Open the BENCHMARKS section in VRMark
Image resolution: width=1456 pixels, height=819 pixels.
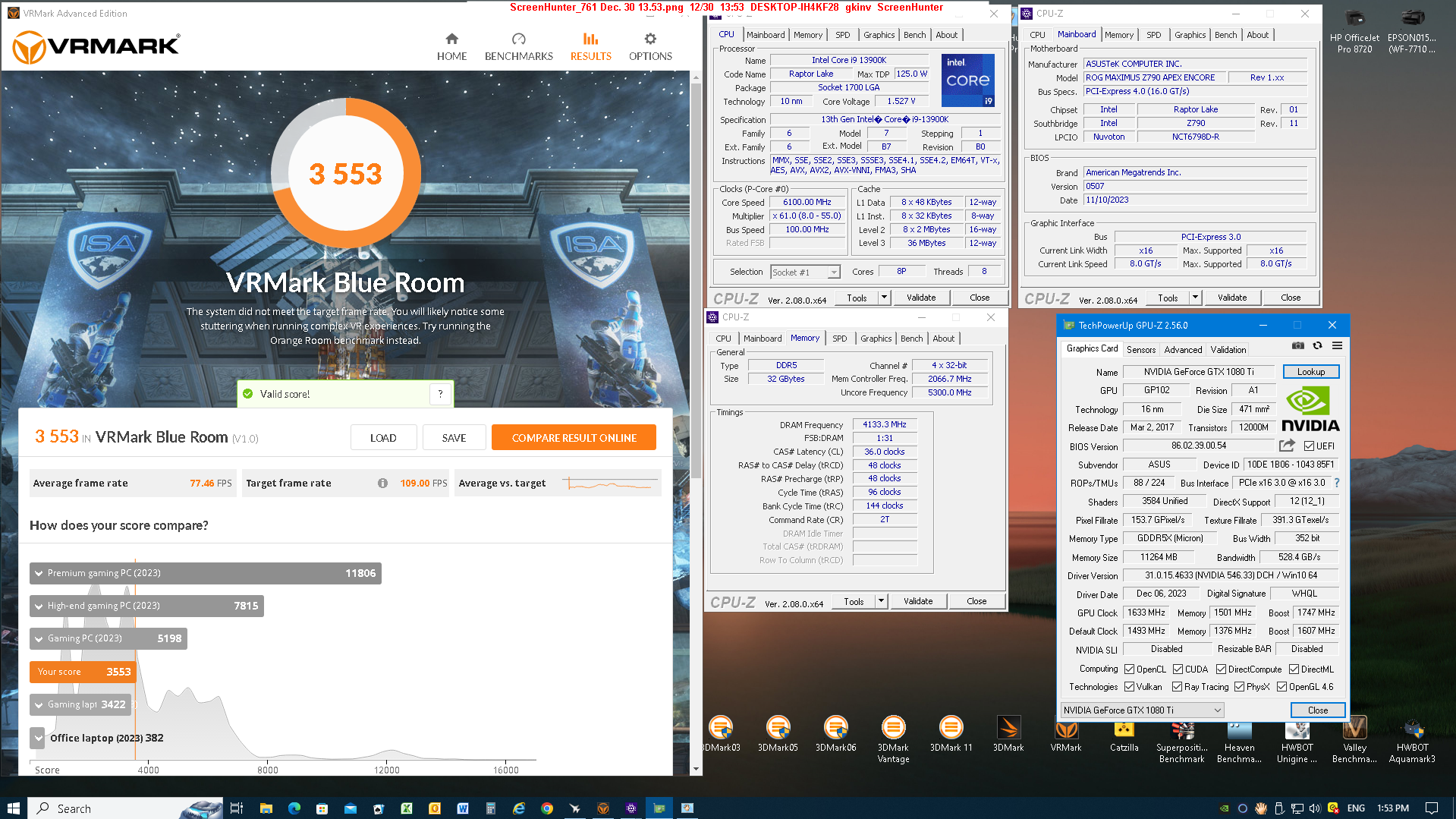pos(519,47)
